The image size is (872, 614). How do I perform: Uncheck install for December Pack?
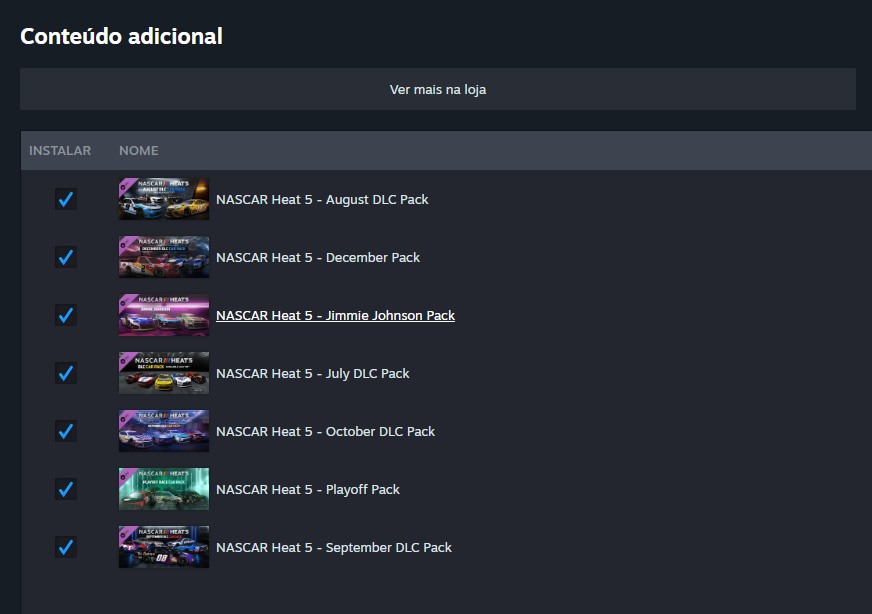click(66, 257)
